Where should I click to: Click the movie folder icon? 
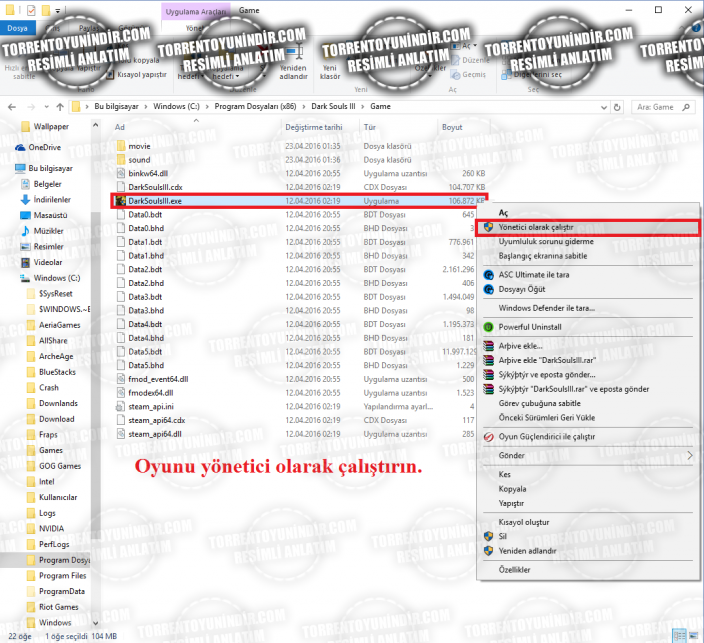tap(121, 146)
